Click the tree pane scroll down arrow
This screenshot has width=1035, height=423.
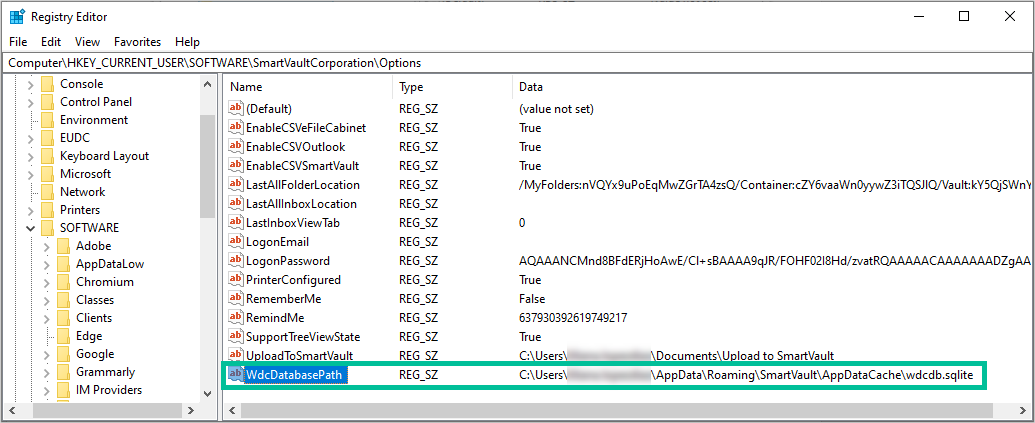click(208, 393)
